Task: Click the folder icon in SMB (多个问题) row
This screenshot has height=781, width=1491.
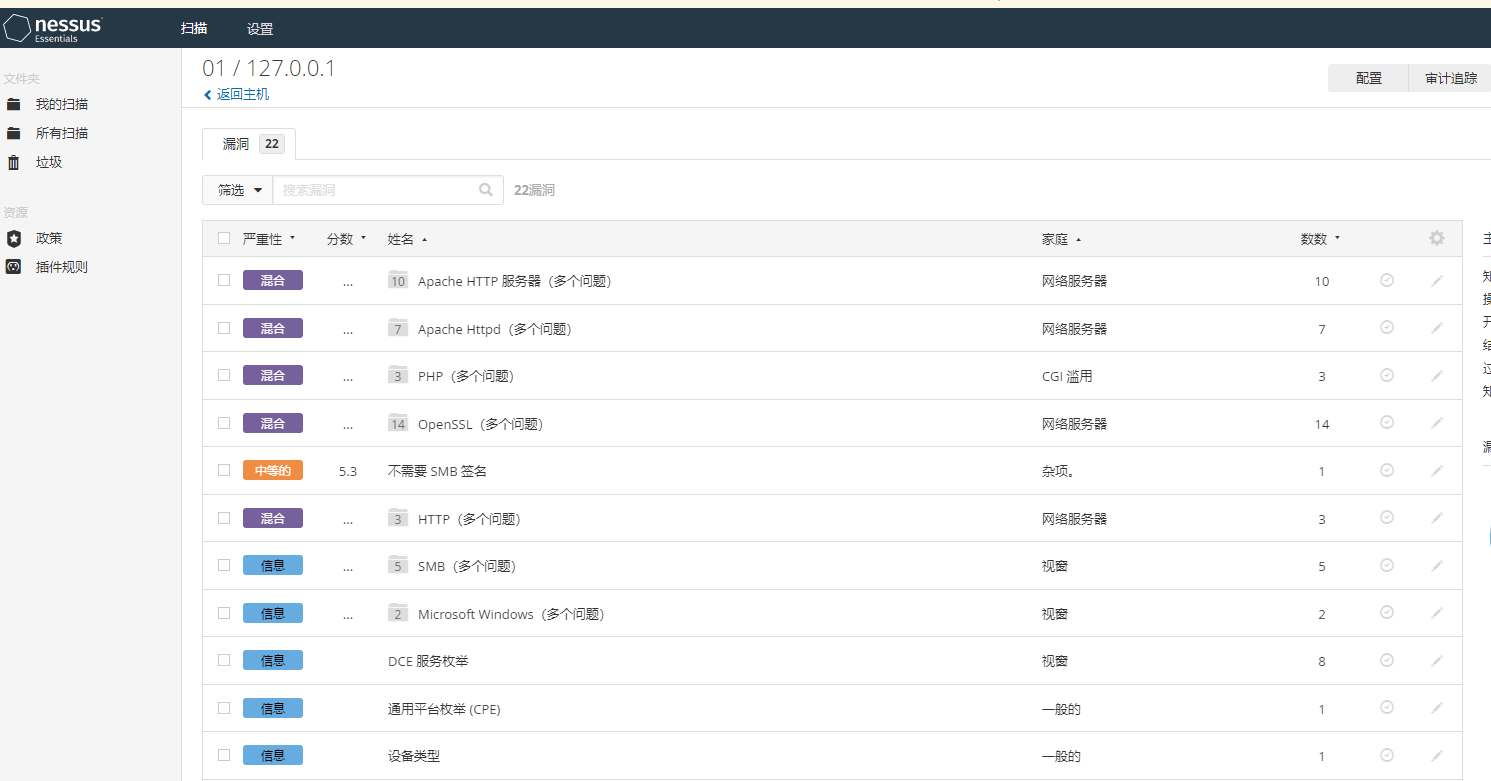Action: (x=398, y=565)
